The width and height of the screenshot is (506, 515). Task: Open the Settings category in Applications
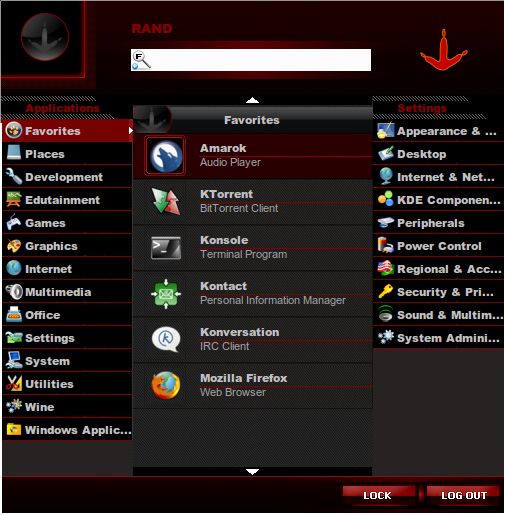[67, 338]
